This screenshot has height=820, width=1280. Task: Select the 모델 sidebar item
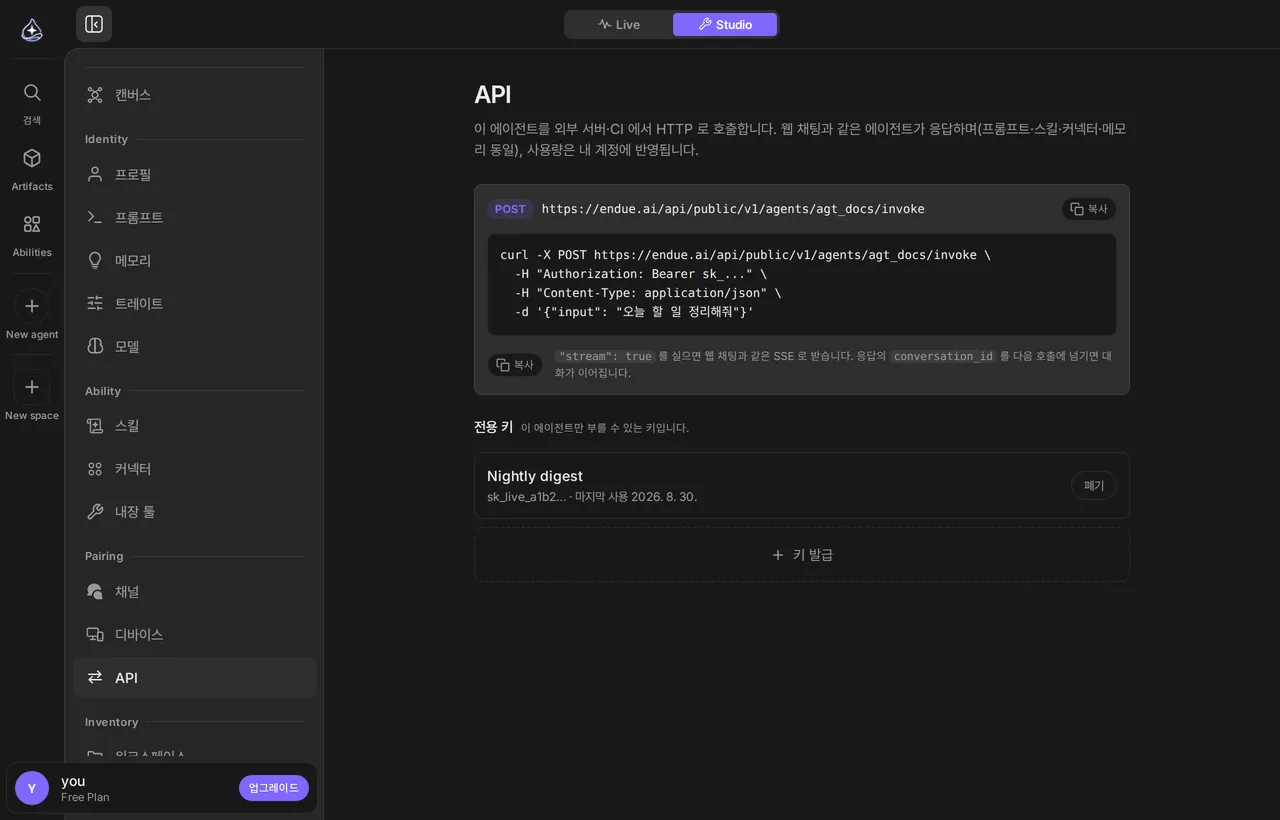[x=195, y=346]
